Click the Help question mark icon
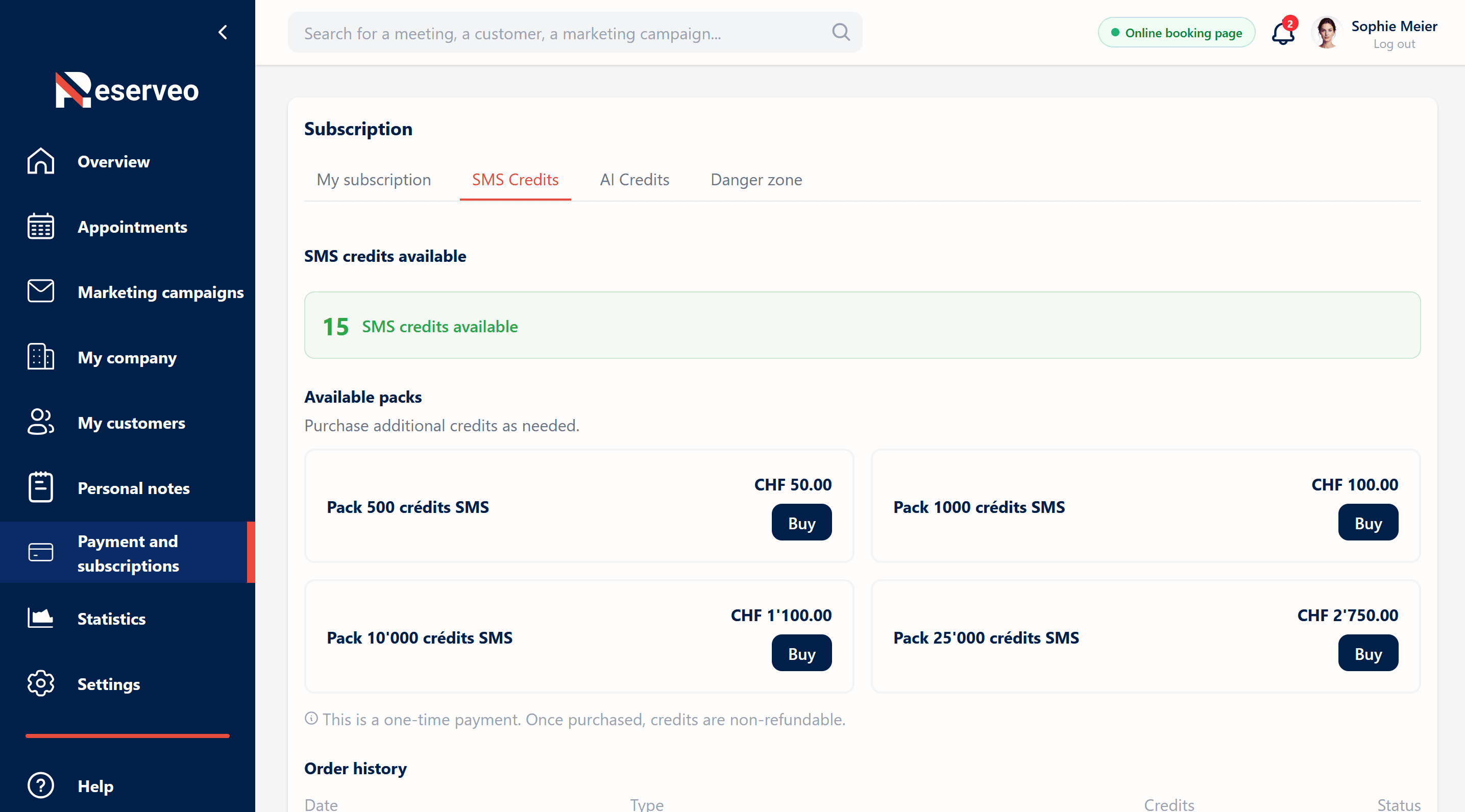 [40, 786]
